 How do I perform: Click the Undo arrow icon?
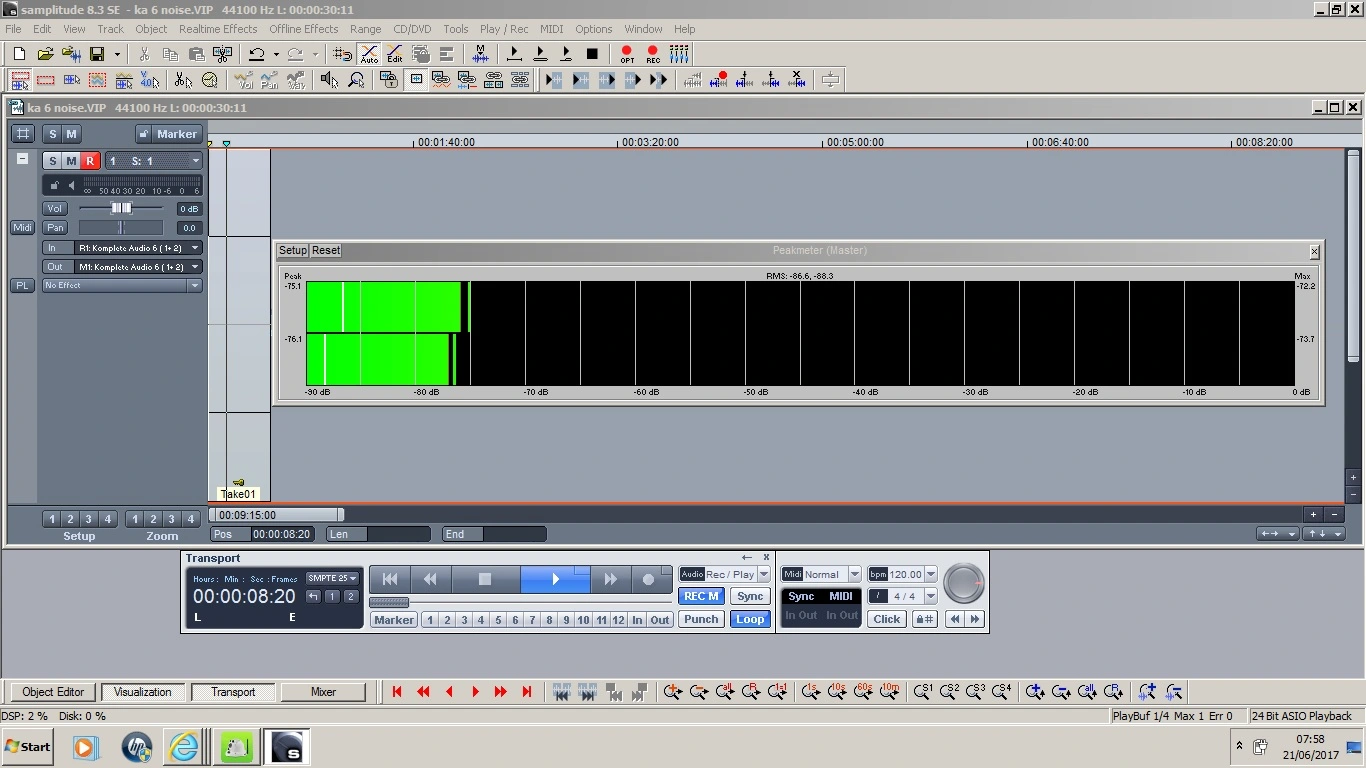pos(257,54)
